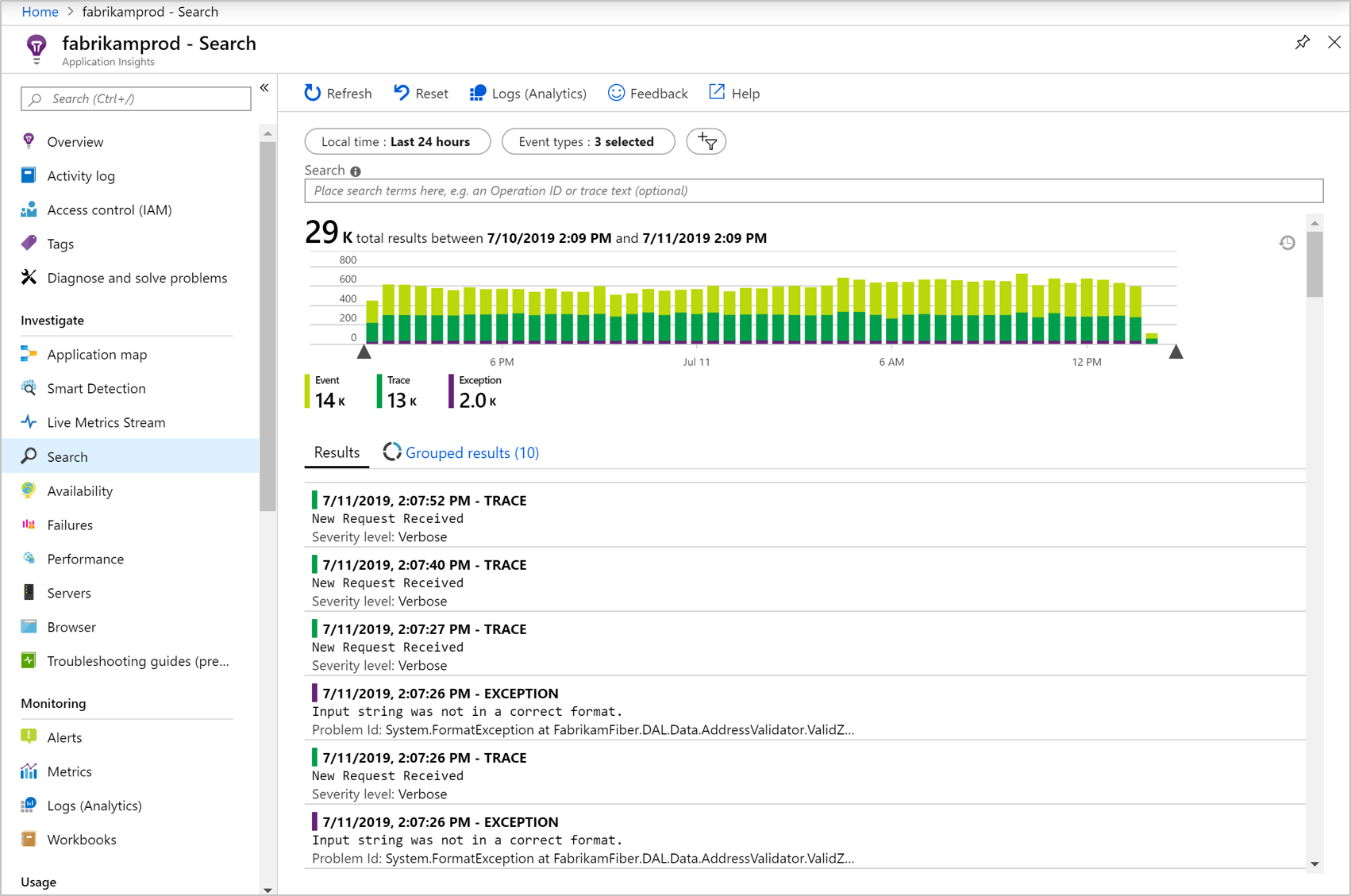
Task: Go to Home breadcrumb link
Action: point(40,12)
